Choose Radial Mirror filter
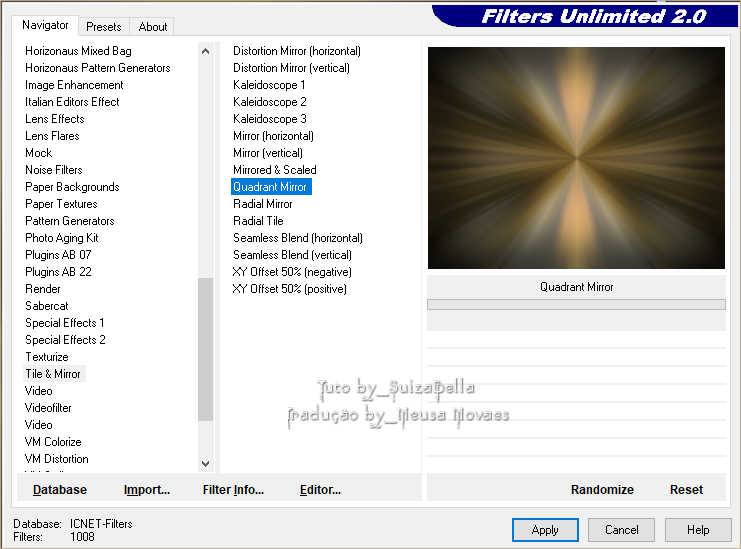The image size is (741, 549). [263, 204]
